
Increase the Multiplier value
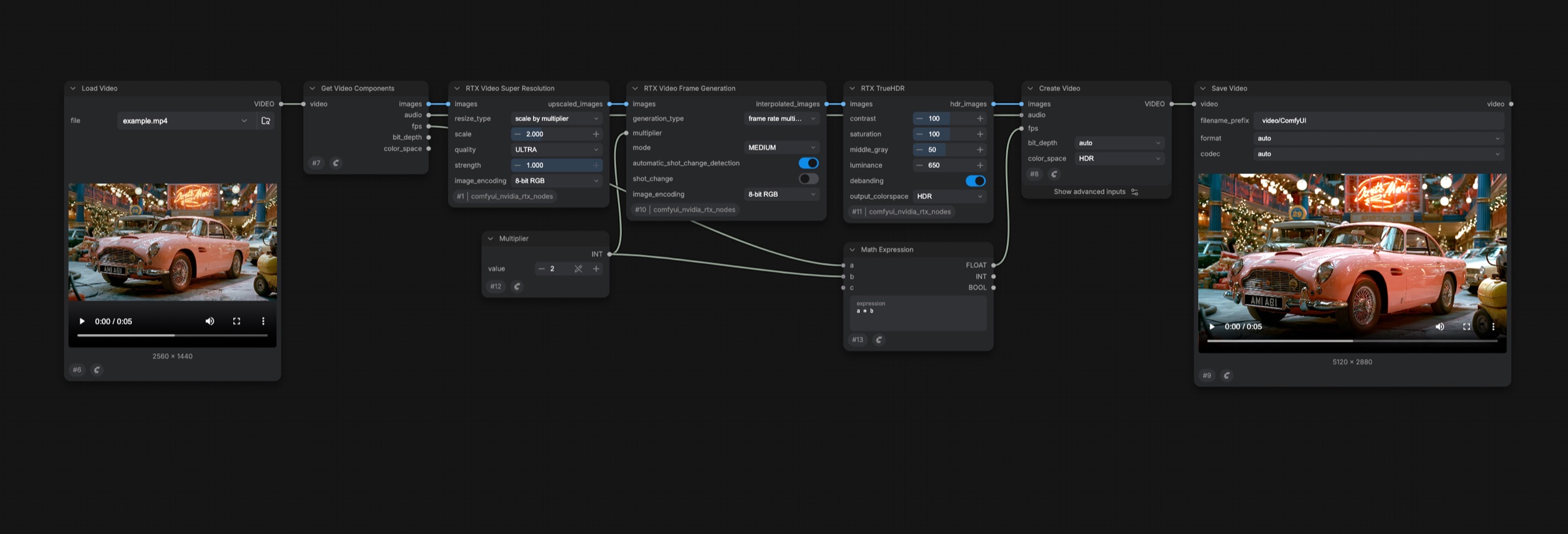click(596, 269)
